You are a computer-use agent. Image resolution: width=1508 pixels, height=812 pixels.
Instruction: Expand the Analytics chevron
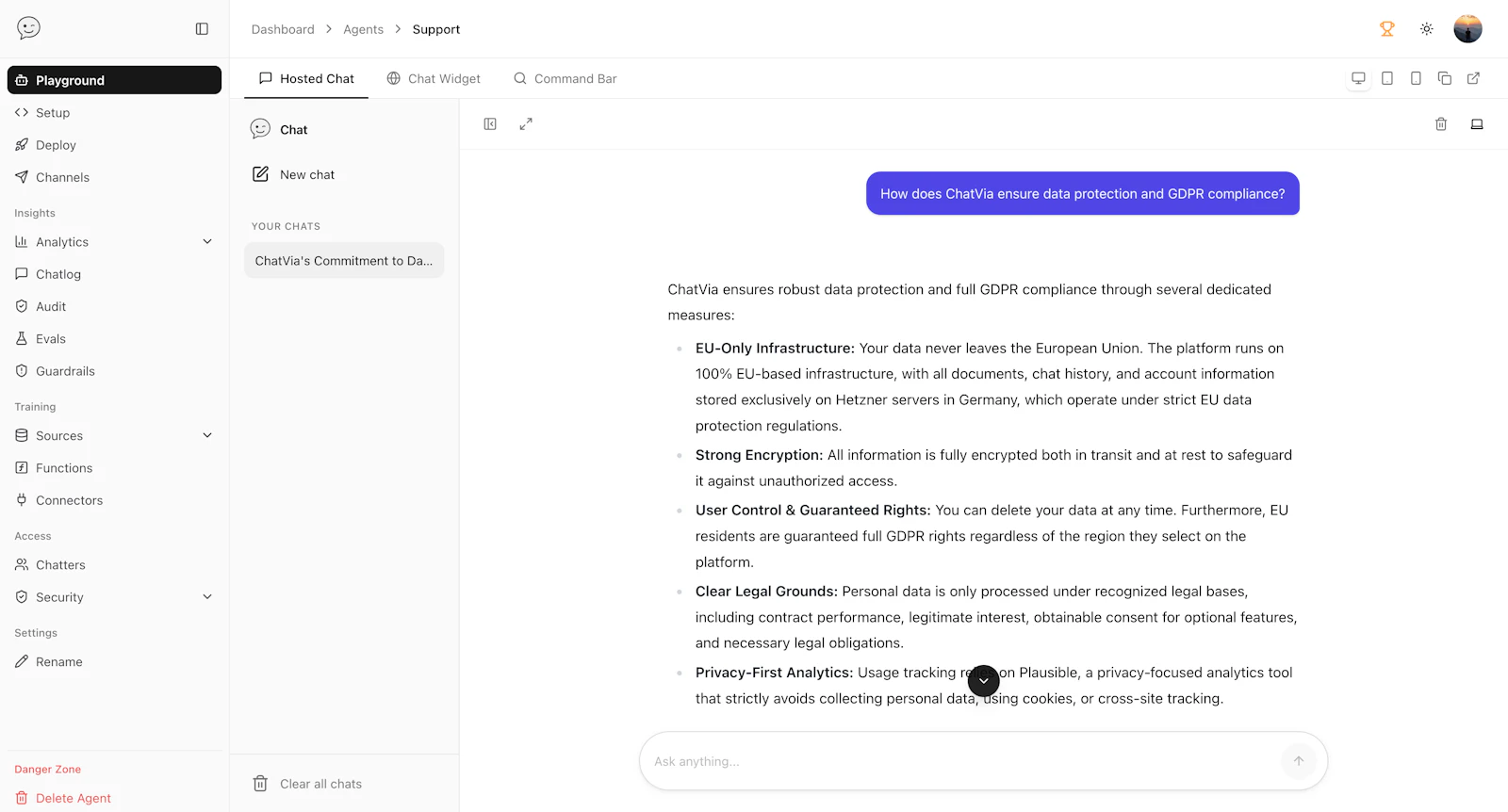[x=207, y=242]
